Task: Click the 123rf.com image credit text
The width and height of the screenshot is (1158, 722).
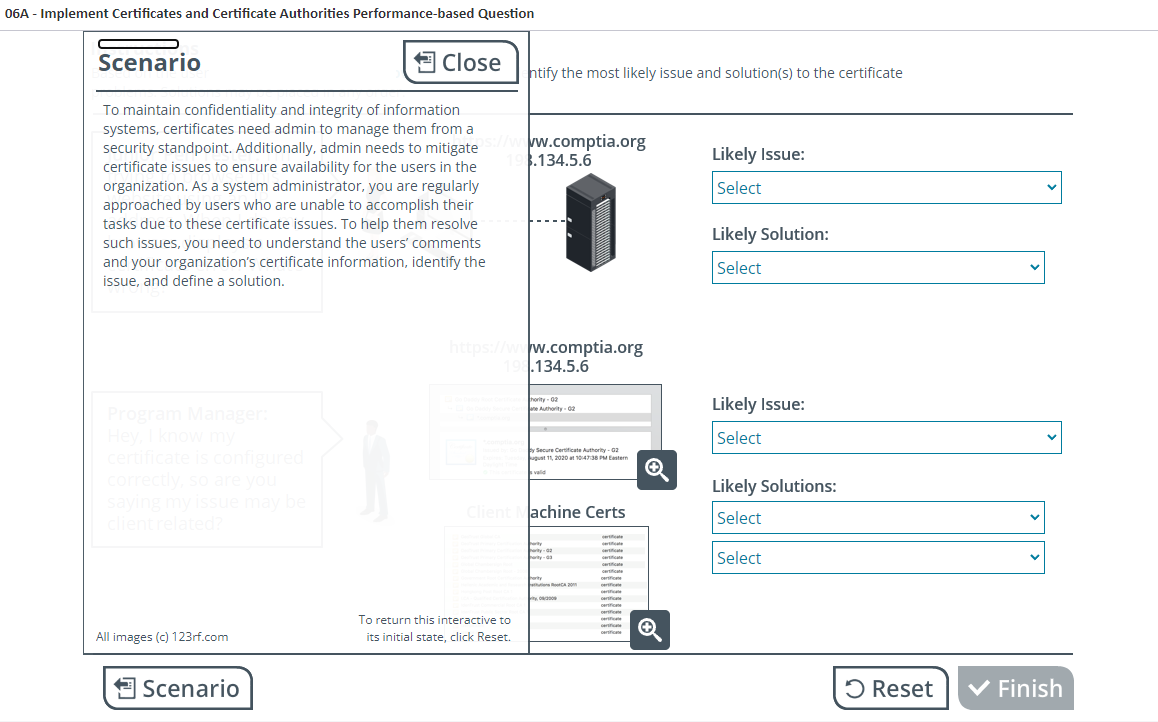Action: (x=162, y=637)
